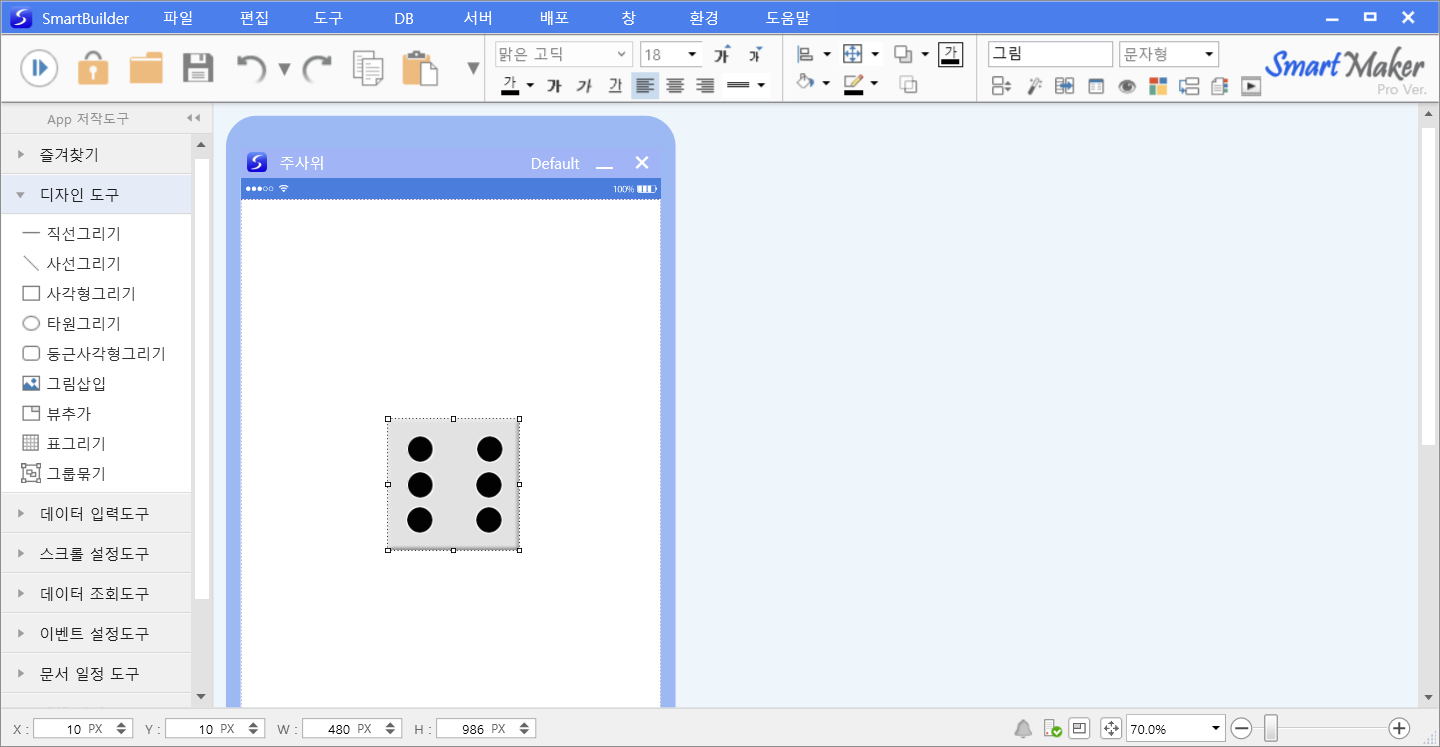
Task: Click the table/form window icon in toolbar
Action: coord(1096,86)
